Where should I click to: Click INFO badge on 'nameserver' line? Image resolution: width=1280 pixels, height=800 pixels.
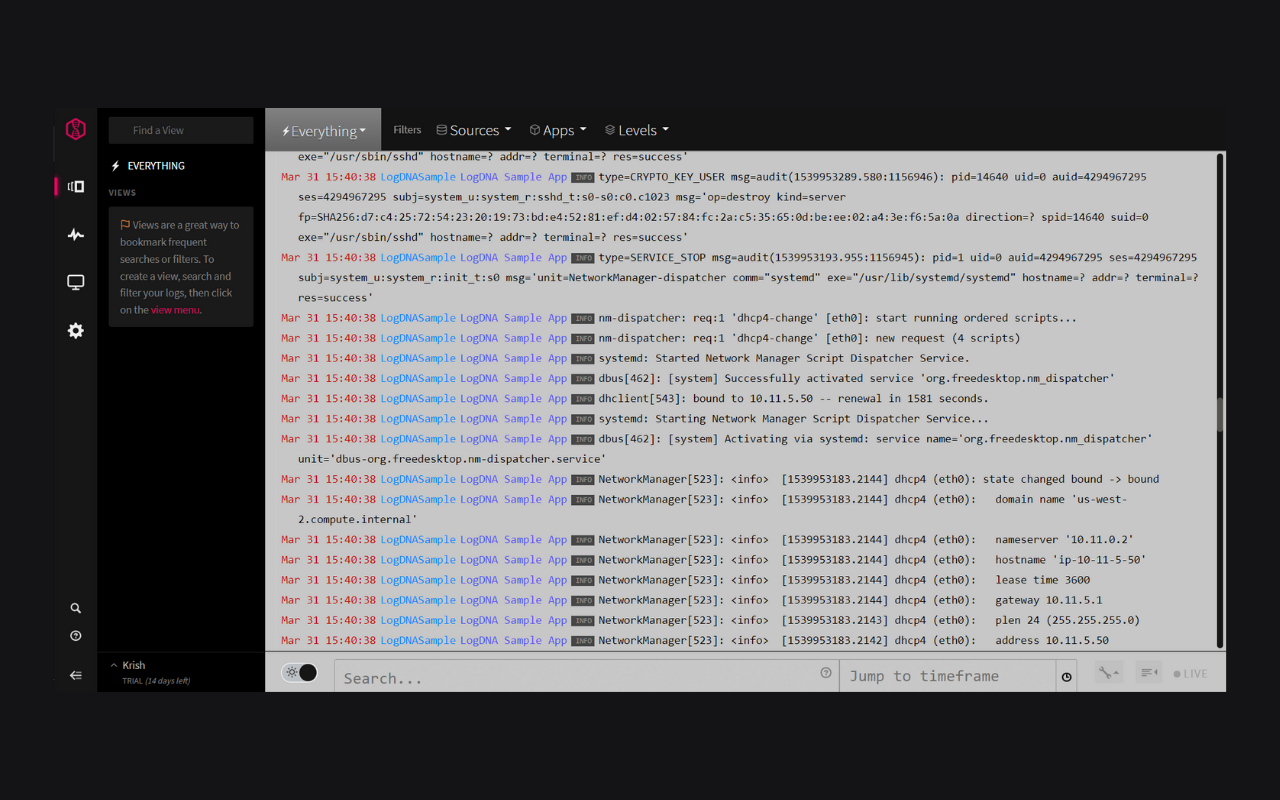(x=583, y=540)
